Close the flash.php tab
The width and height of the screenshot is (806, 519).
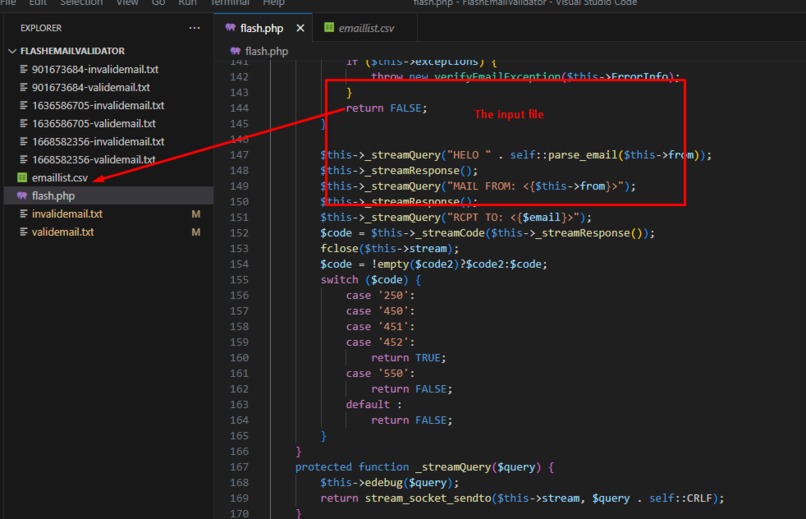(300, 28)
